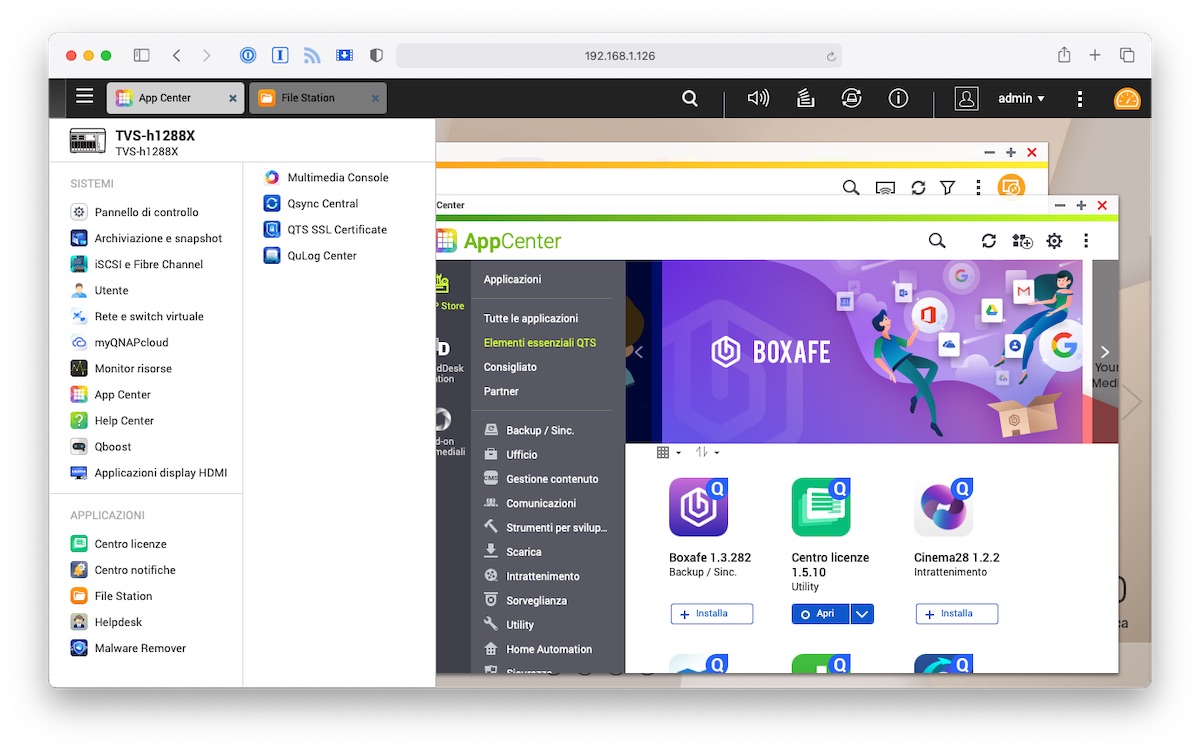Viewport: 1200px width, 752px height.
Task: Open external devices icon in QTS bar
Action: [851, 98]
